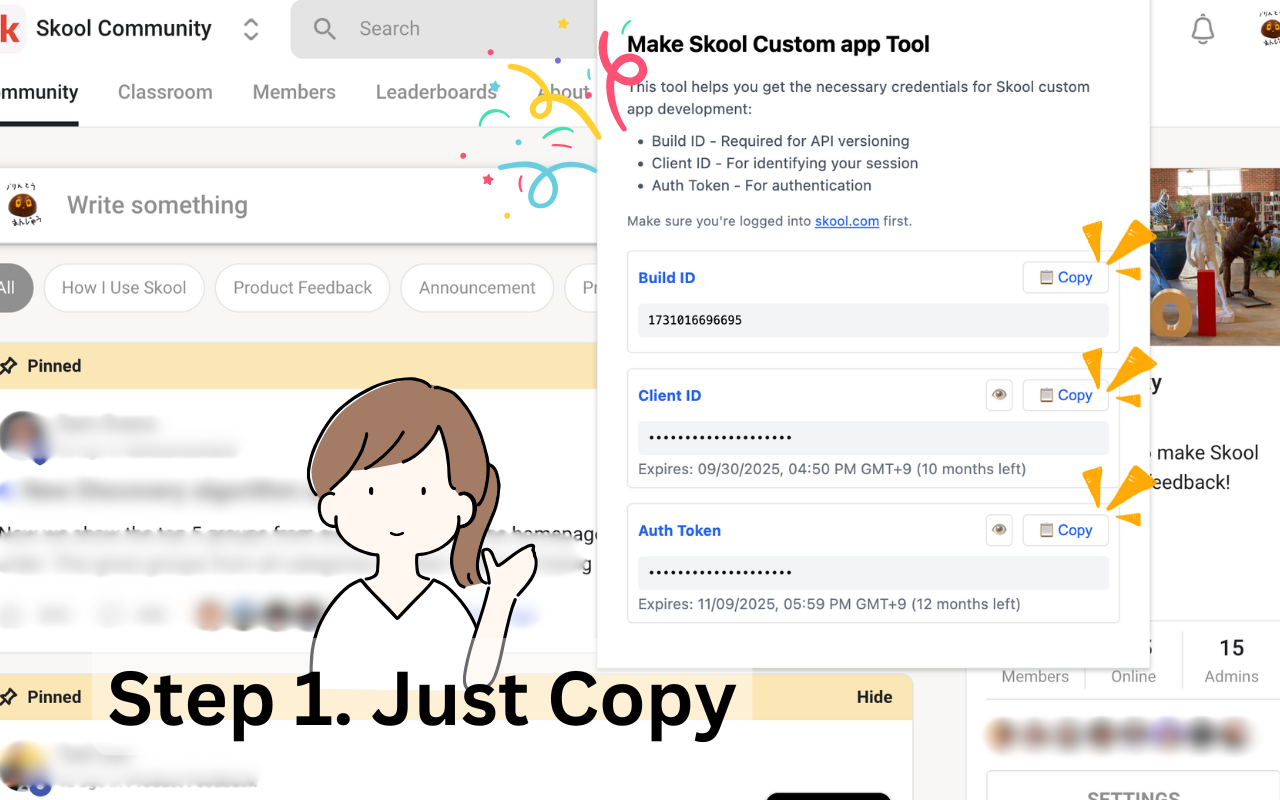Click the Write something post box

pyautogui.click(x=300, y=205)
